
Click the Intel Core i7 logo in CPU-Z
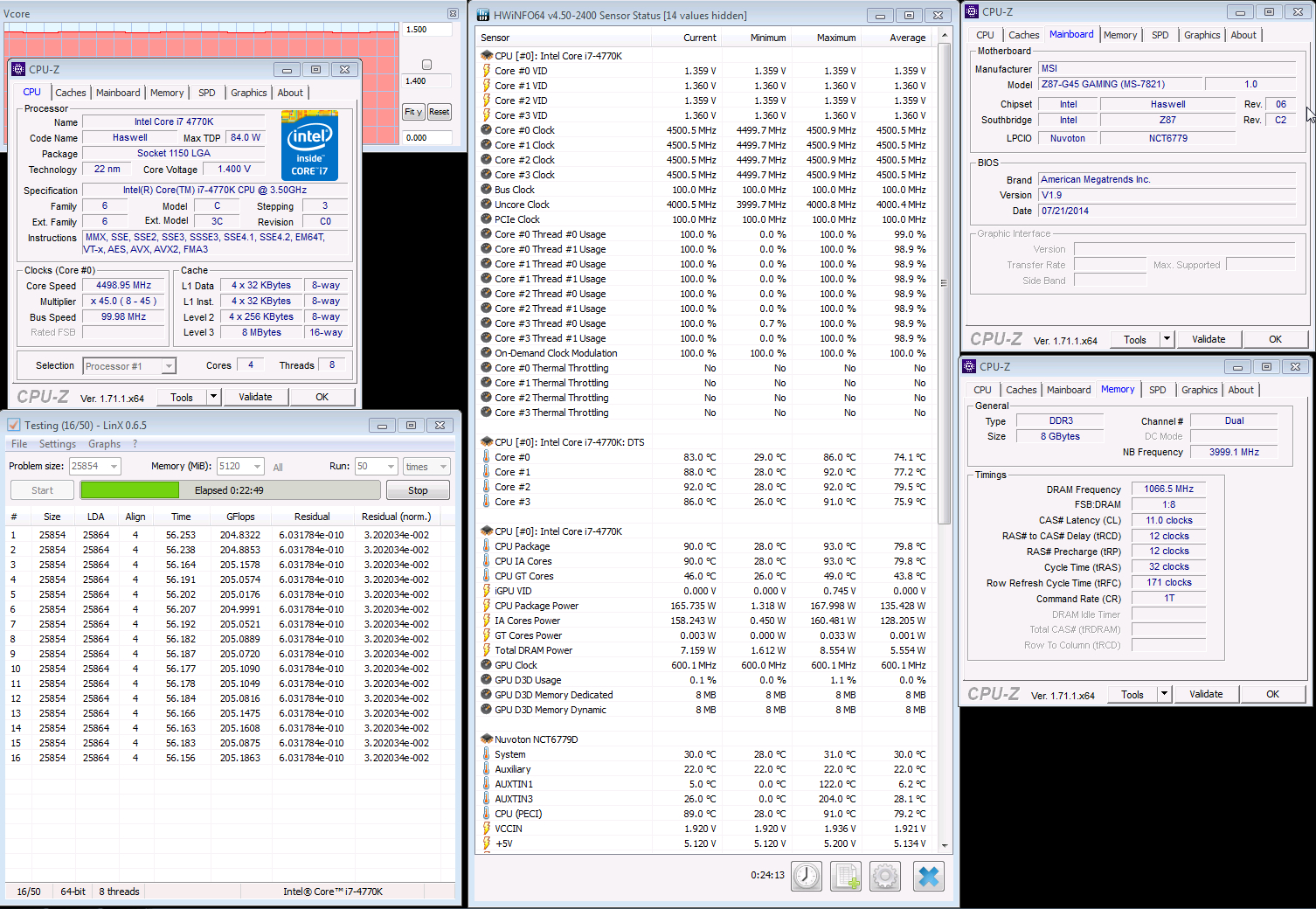[x=310, y=146]
